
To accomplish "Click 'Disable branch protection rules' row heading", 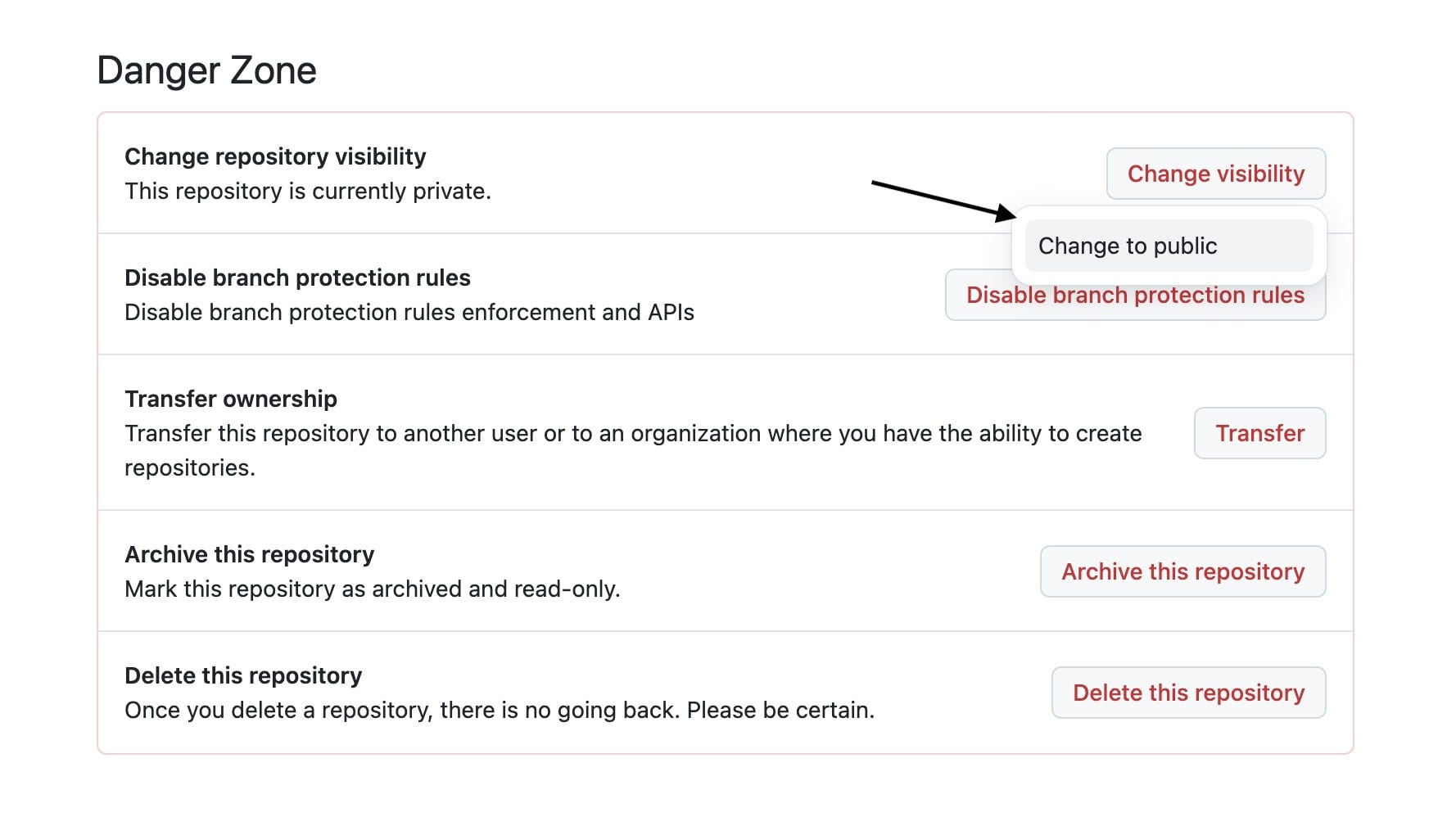I will click(297, 278).
